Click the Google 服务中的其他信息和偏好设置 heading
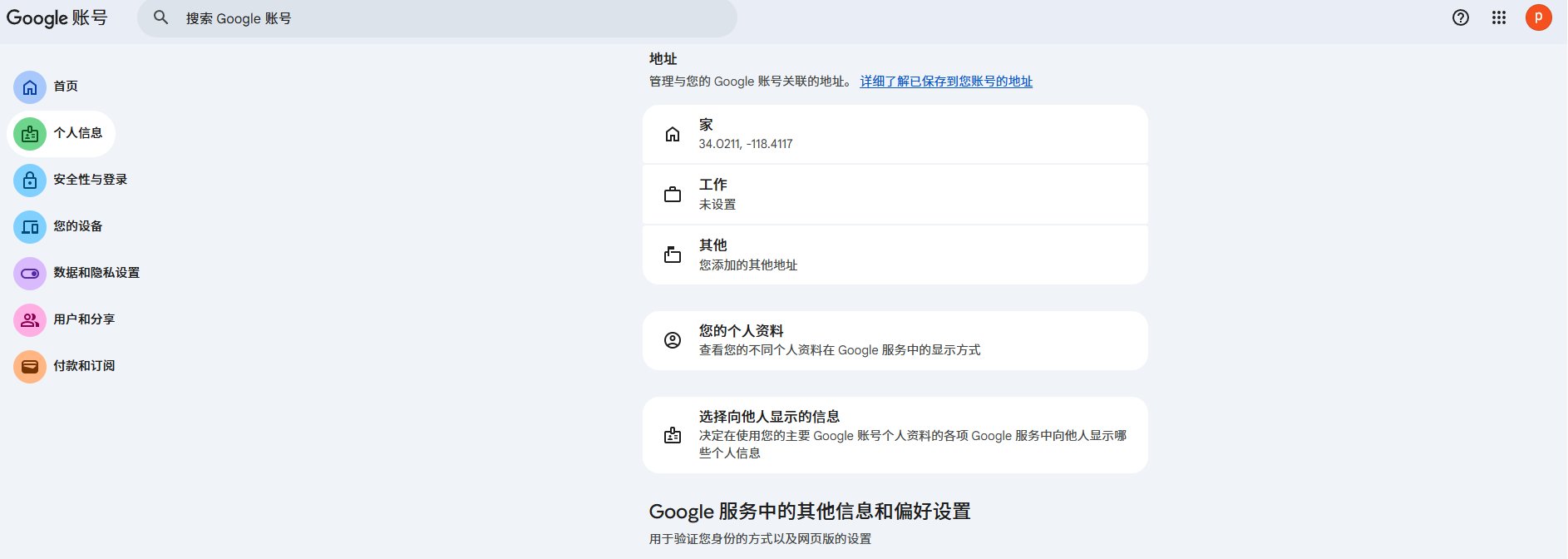Image resolution: width=1568 pixels, height=559 pixels. point(810,512)
